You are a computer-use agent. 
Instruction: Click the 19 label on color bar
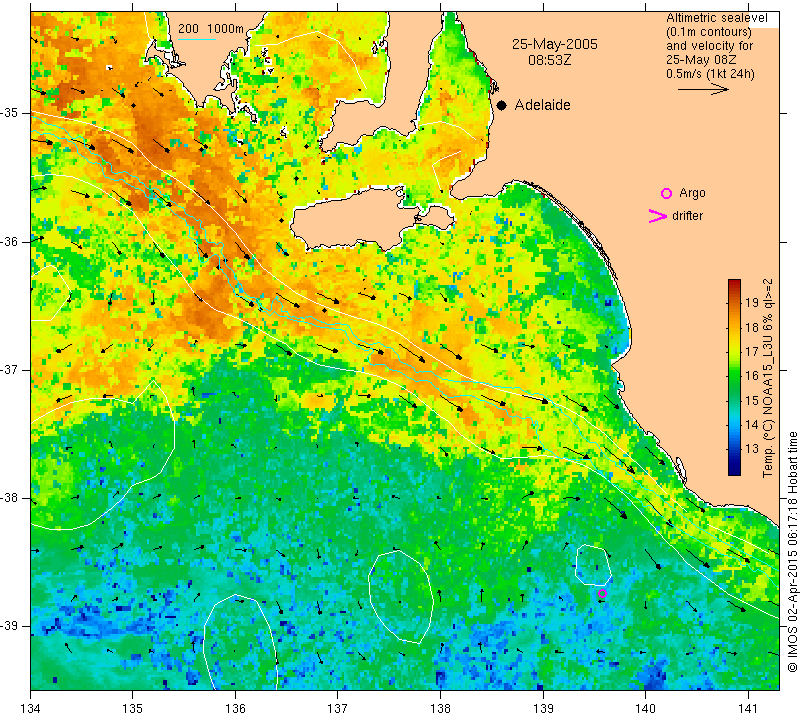(x=752, y=303)
